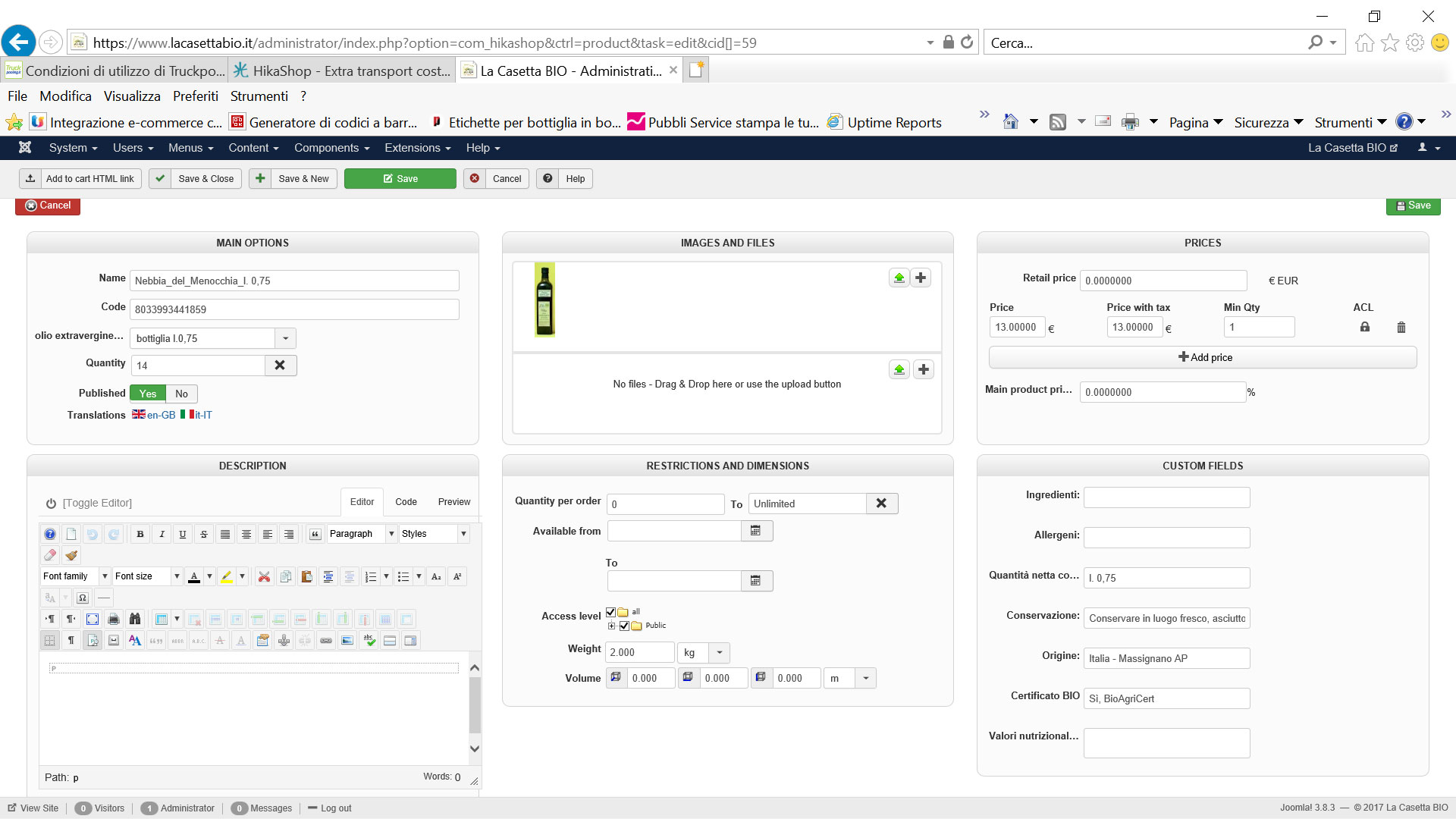Image resolution: width=1456 pixels, height=819 pixels.
Task: Open Find binoculars tool in editor
Action: click(135, 620)
